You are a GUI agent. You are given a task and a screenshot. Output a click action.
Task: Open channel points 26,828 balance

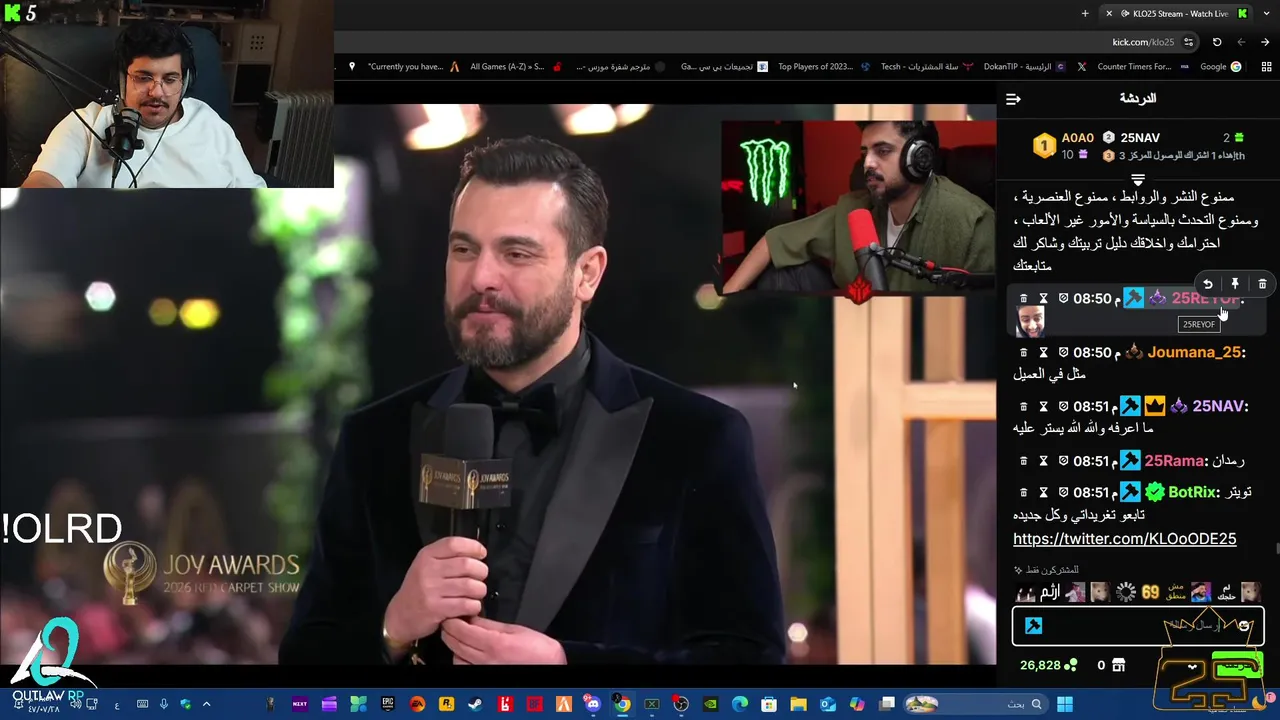tap(1048, 665)
